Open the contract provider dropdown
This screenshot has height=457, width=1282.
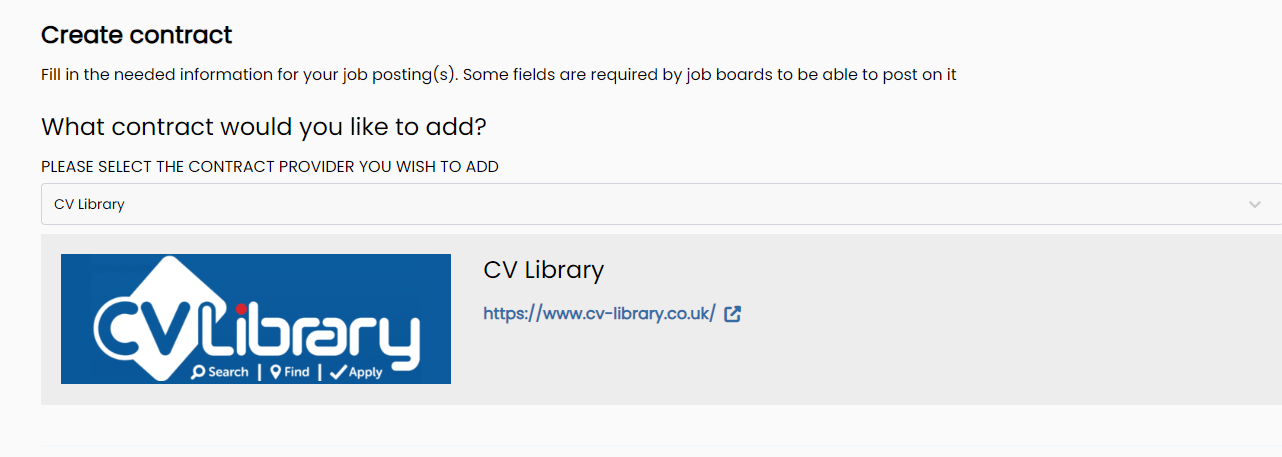coord(661,204)
